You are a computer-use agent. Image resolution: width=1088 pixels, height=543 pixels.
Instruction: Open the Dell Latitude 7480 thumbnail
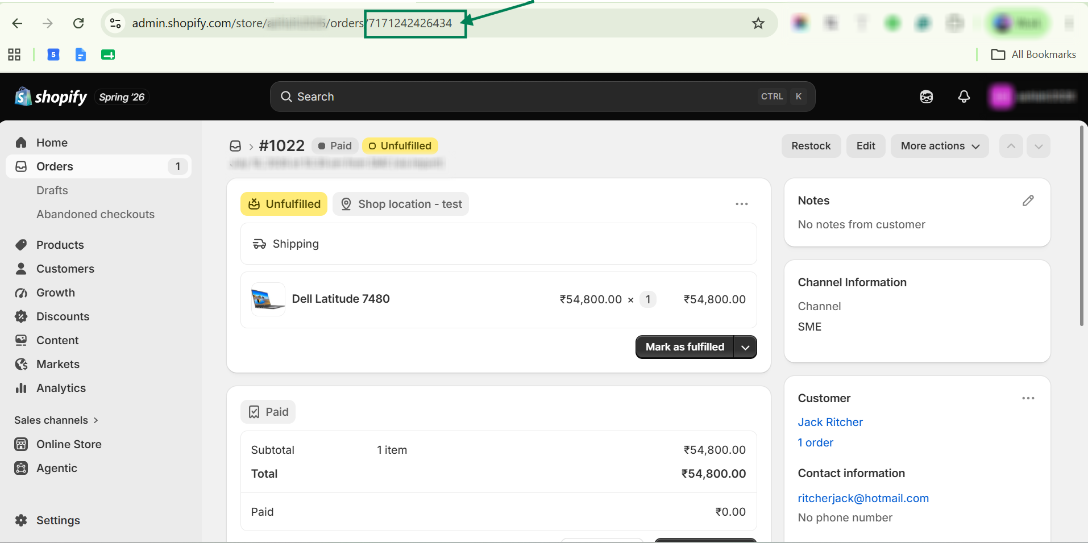pos(268,300)
